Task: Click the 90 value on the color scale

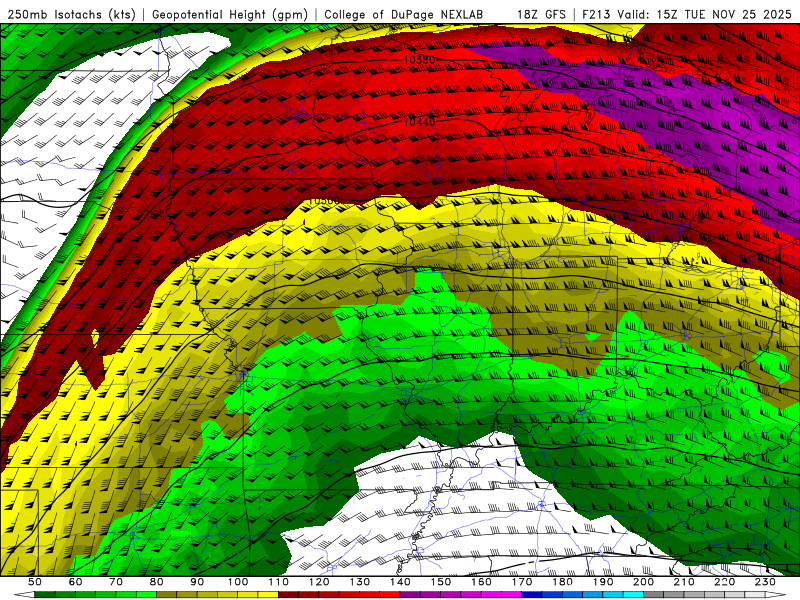Action: click(x=197, y=582)
